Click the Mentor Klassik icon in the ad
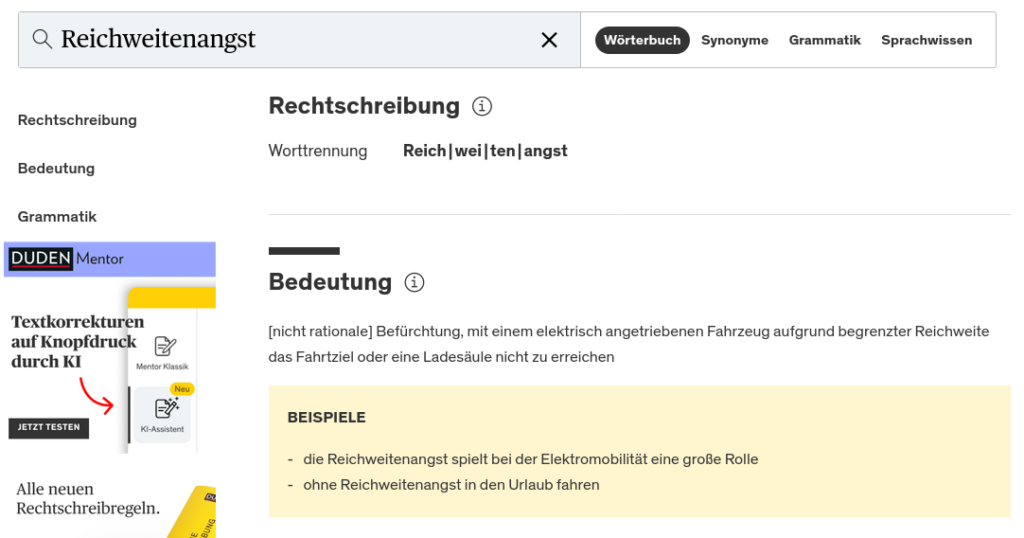Viewport: 1024px width, 538px height. [x=162, y=348]
